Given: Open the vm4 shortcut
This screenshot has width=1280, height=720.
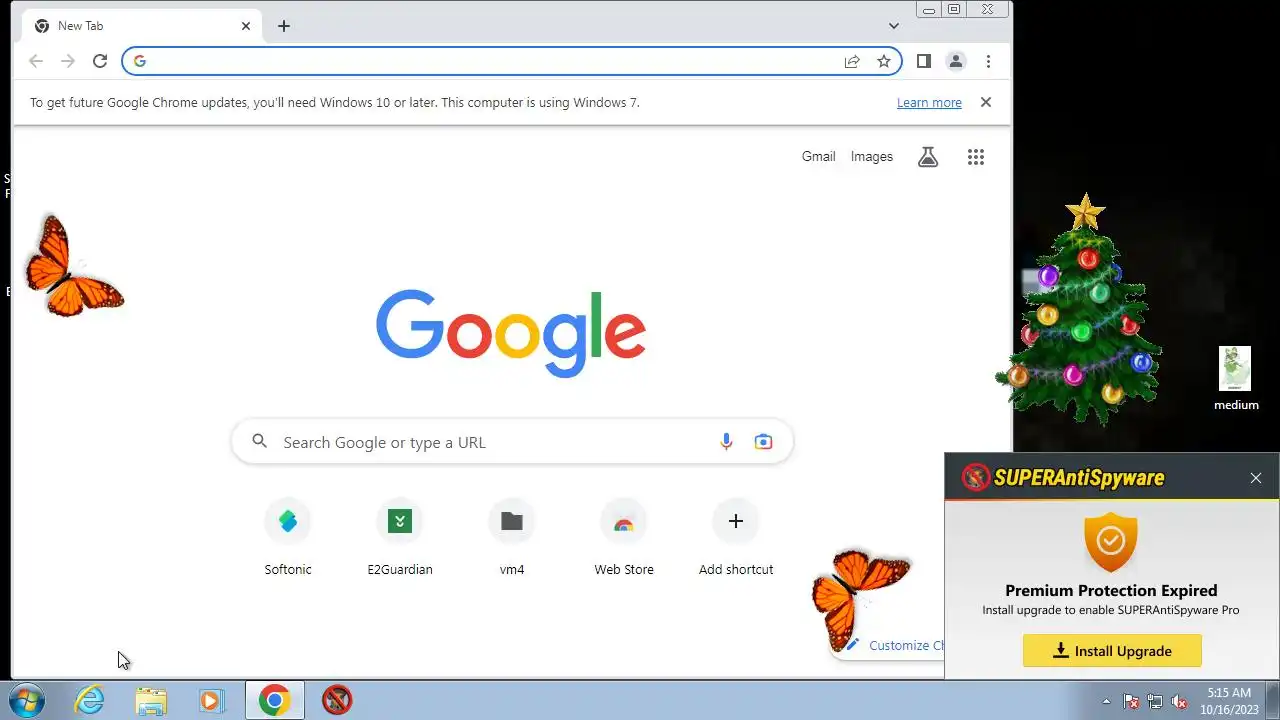Looking at the screenshot, I should coord(512,538).
